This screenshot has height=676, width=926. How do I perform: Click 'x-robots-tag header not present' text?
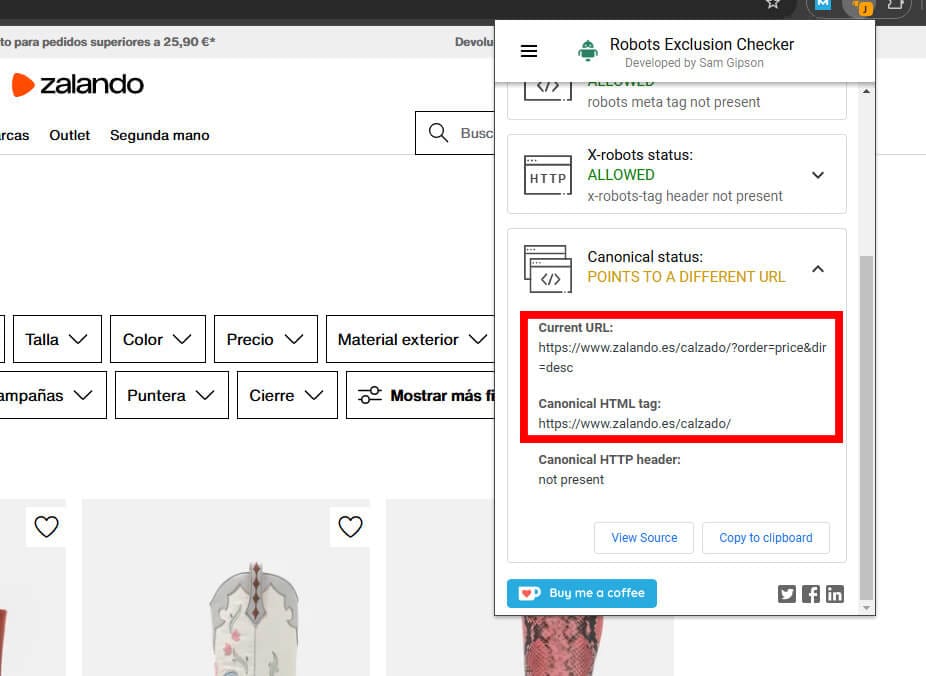click(x=684, y=196)
